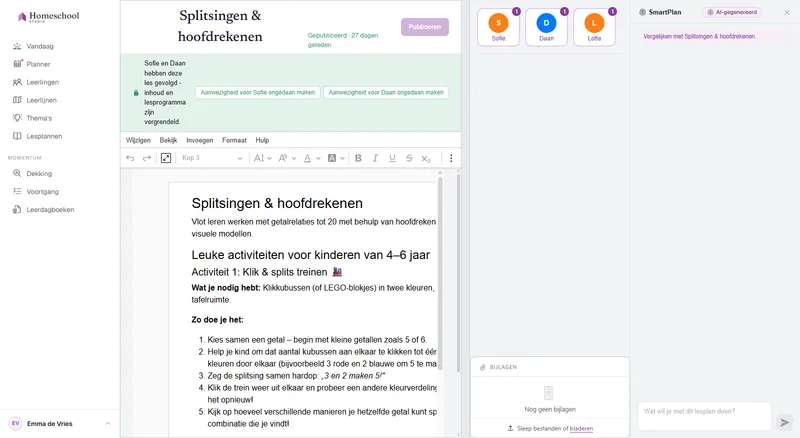Apply the current highlight background color
The height and width of the screenshot is (438, 800).
332,158
